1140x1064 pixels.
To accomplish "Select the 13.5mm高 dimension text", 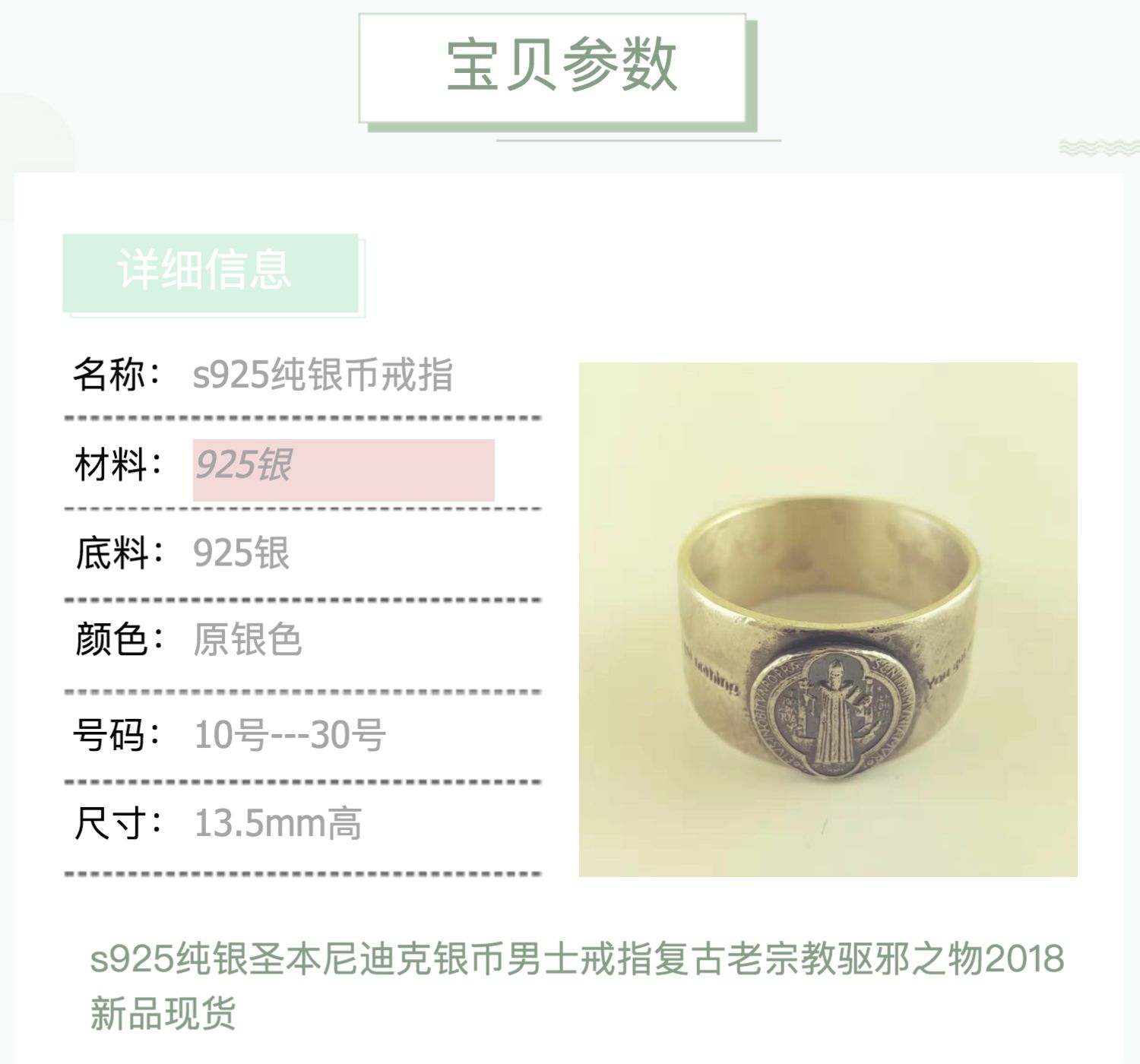I will 278,823.
